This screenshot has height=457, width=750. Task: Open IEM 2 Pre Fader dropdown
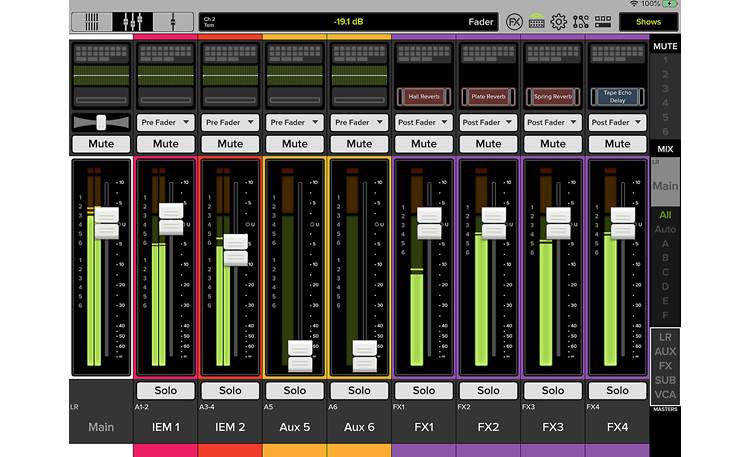coord(230,123)
